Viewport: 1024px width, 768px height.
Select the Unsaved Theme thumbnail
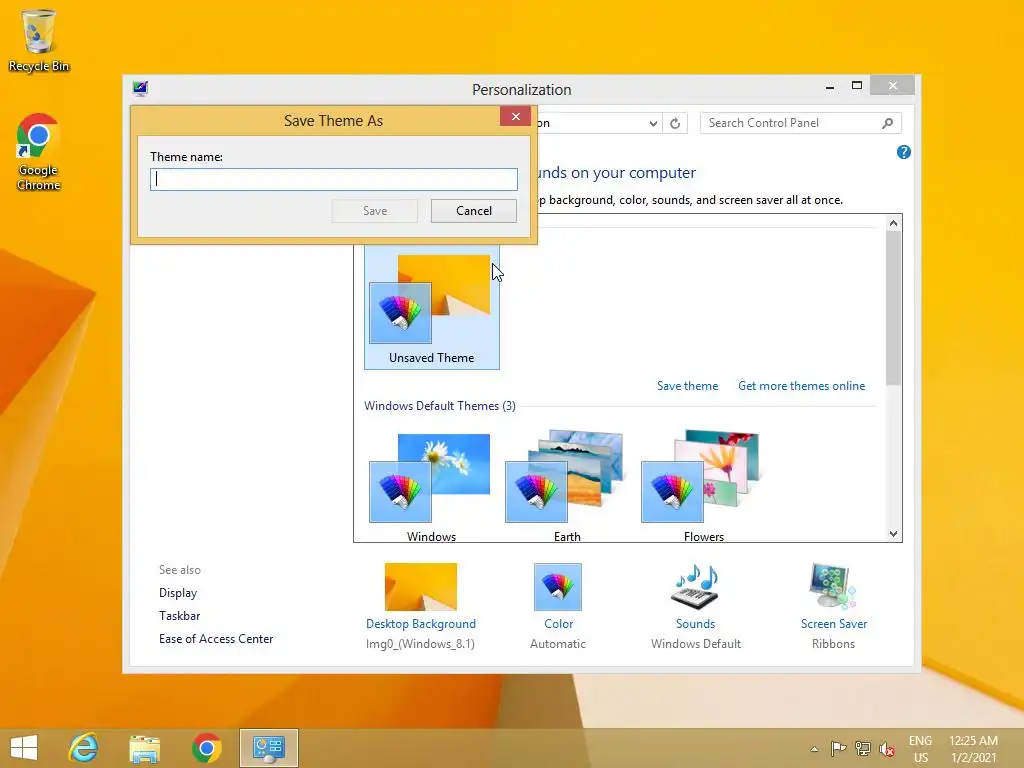(x=432, y=307)
